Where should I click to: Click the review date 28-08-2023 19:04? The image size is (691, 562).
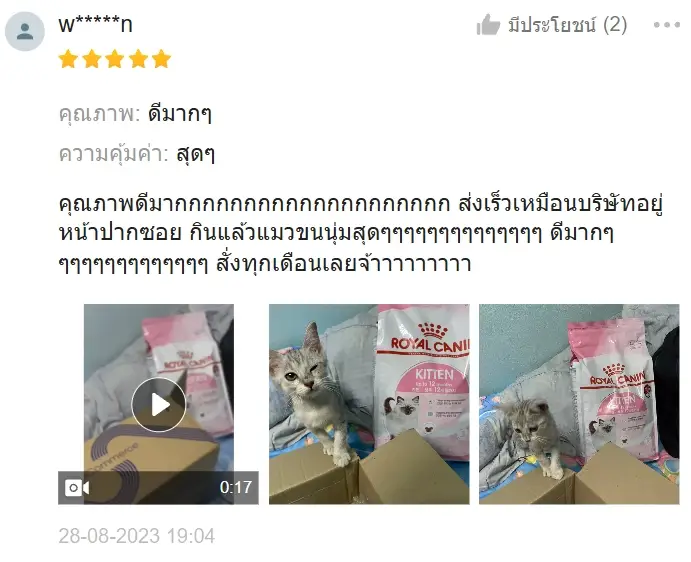tap(137, 536)
